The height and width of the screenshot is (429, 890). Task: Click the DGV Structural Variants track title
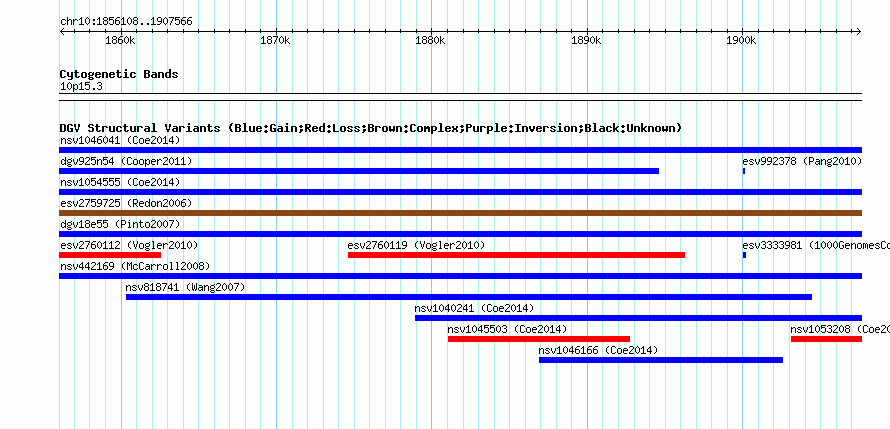tap(371, 128)
